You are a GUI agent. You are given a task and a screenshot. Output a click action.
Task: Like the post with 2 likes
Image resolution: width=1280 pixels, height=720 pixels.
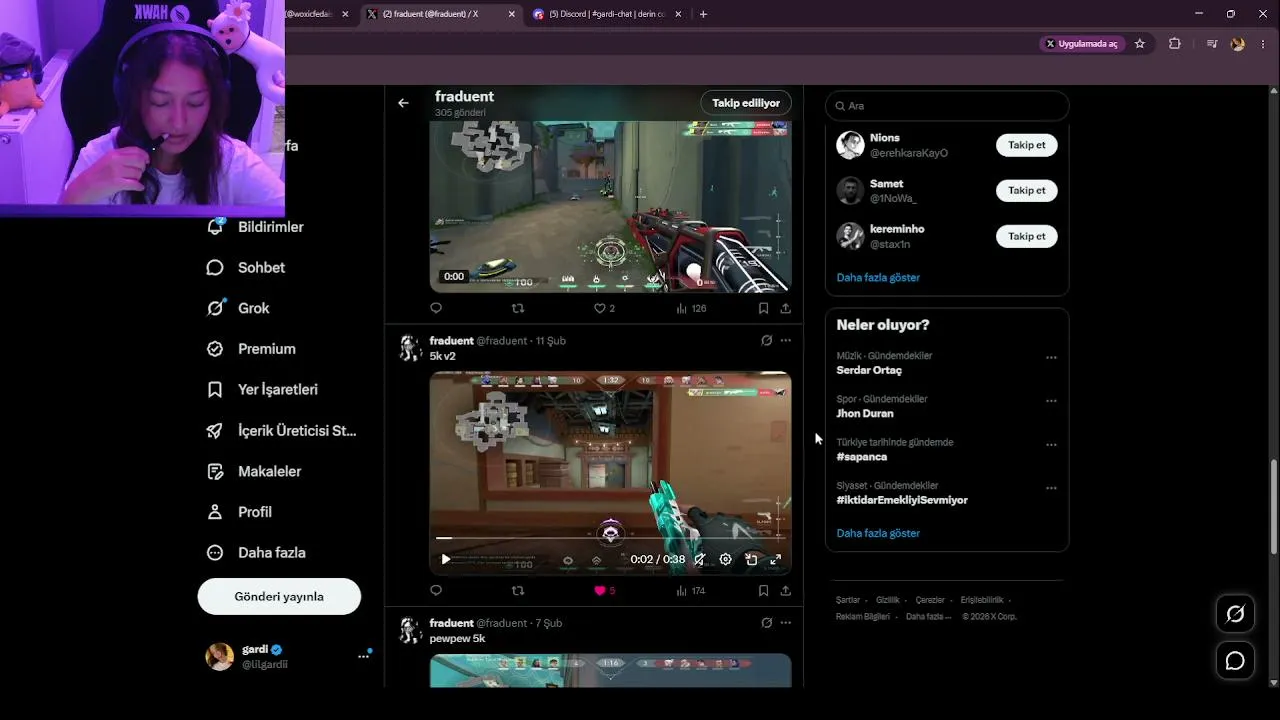(605, 308)
